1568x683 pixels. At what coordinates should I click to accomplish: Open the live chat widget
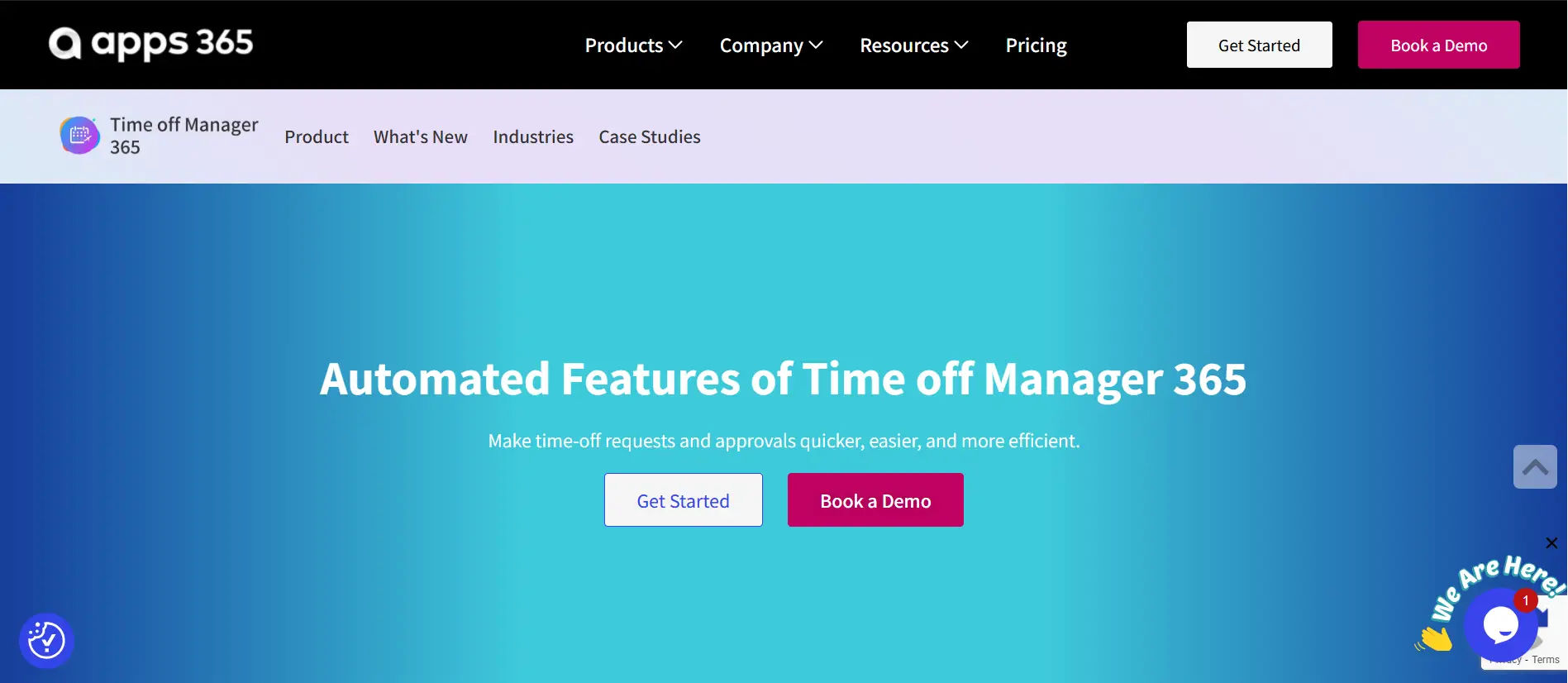pyautogui.click(x=1500, y=626)
